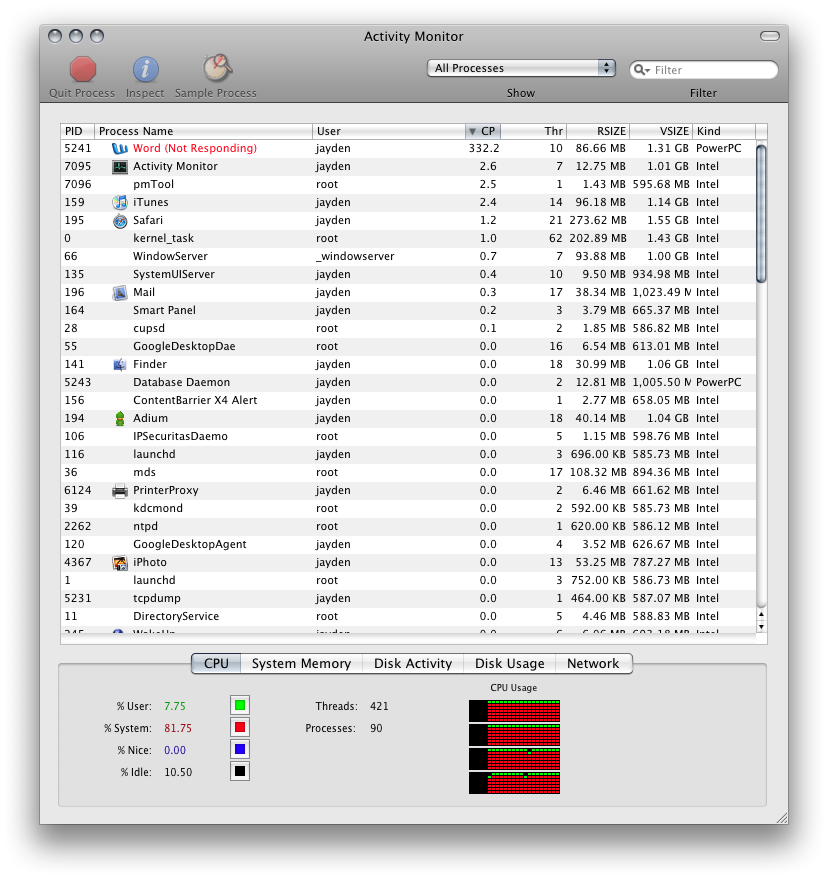Select launchd process with PID 116

point(408,455)
